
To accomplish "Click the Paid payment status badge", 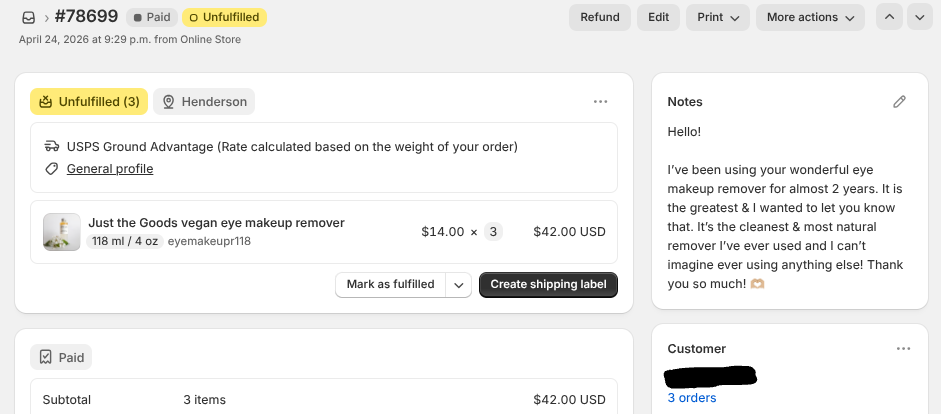I will tap(152, 17).
